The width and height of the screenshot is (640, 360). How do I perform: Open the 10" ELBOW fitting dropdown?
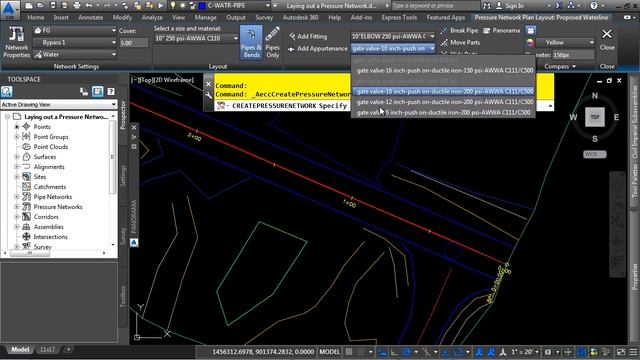point(393,36)
